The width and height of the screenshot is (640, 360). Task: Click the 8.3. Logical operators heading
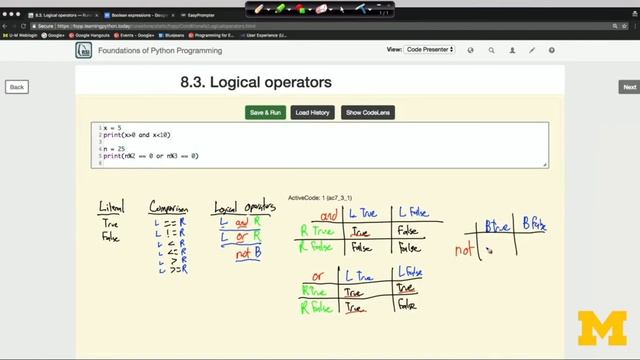[256, 82]
